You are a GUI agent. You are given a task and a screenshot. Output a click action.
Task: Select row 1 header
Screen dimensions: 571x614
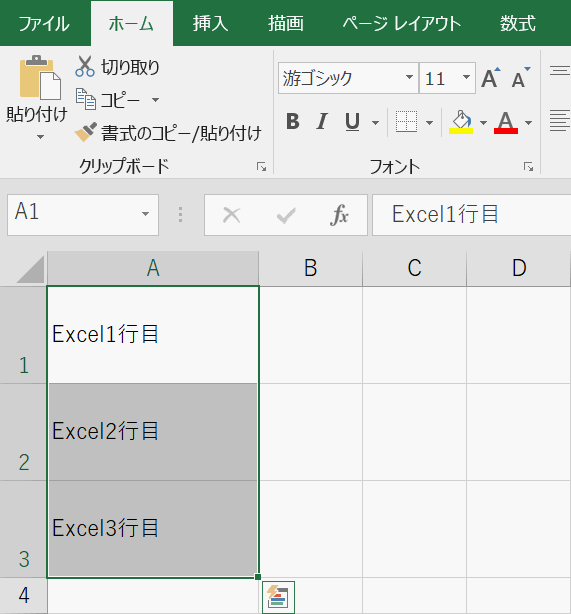tap(23, 335)
